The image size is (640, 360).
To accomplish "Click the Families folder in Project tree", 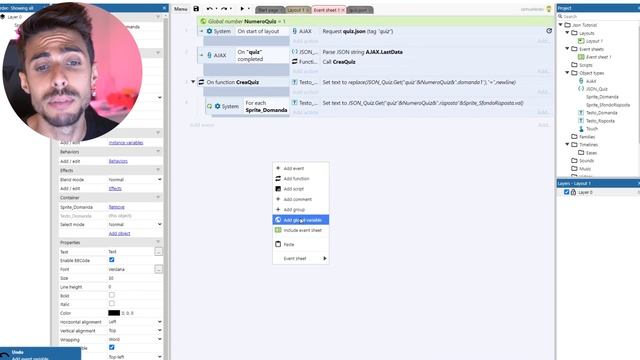I will pyautogui.click(x=587, y=137).
